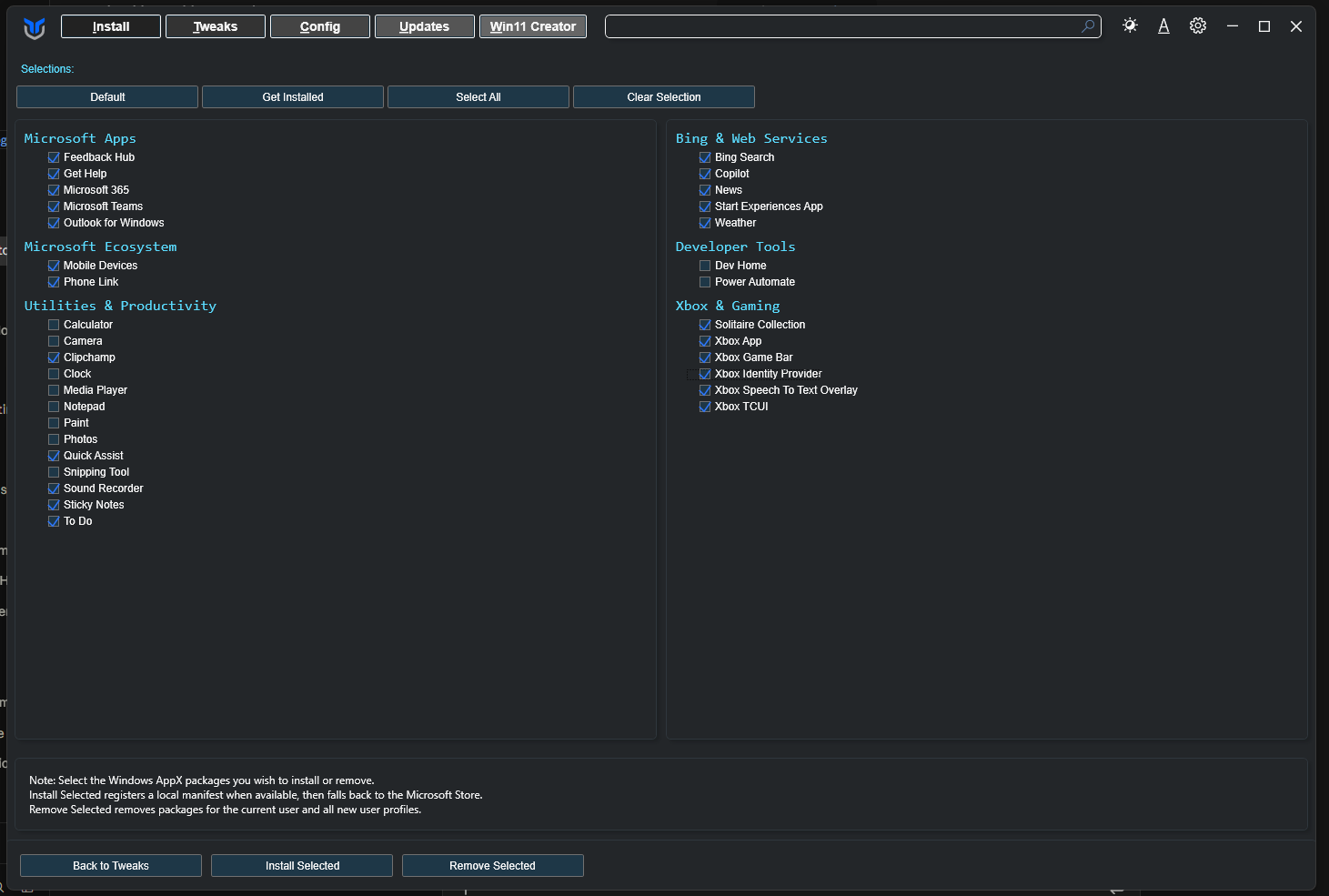Uncheck the Clipchamp checkbox
Image resolution: width=1329 pixels, height=896 pixels.
click(54, 357)
